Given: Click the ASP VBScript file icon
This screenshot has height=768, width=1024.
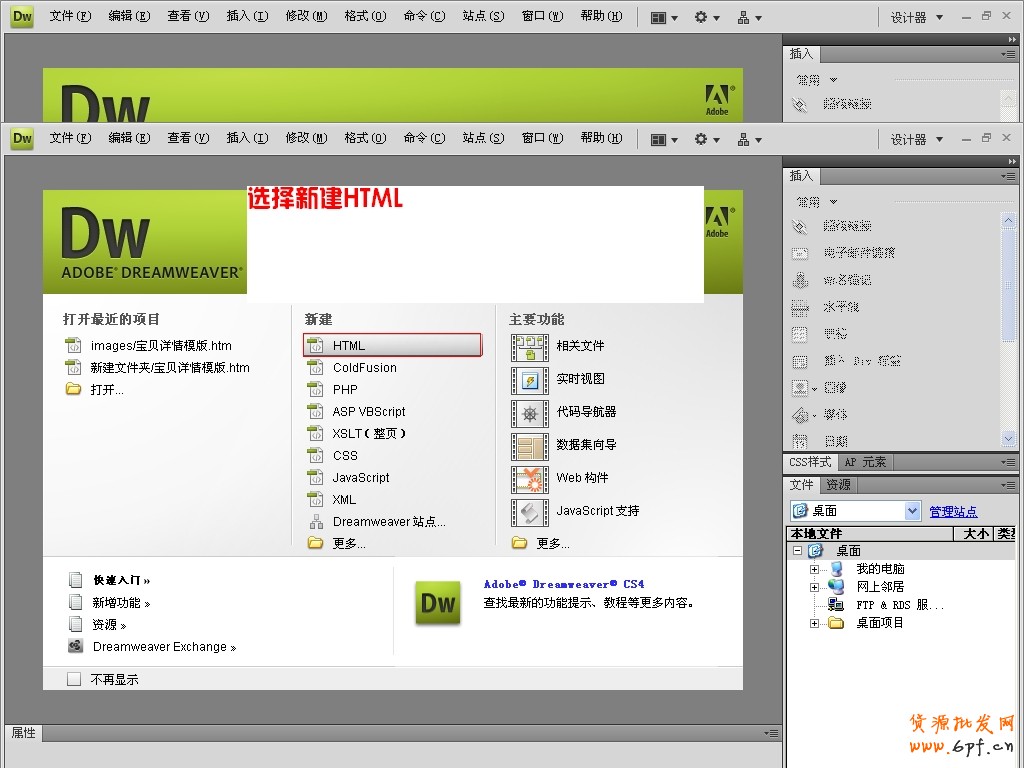Looking at the screenshot, I should coord(315,411).
